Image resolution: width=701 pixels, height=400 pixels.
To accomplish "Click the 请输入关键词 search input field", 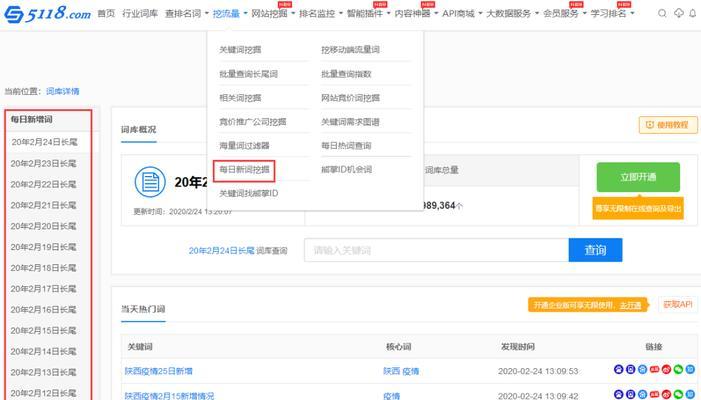I will click(x=436, y=250).
